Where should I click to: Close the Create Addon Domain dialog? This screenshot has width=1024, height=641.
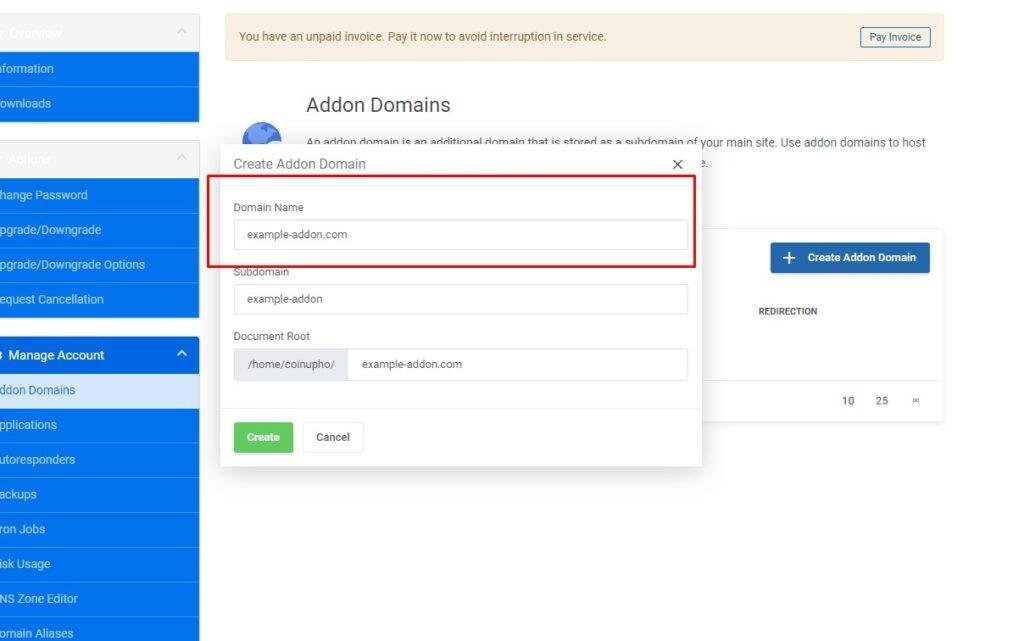(x=677, y=164)
